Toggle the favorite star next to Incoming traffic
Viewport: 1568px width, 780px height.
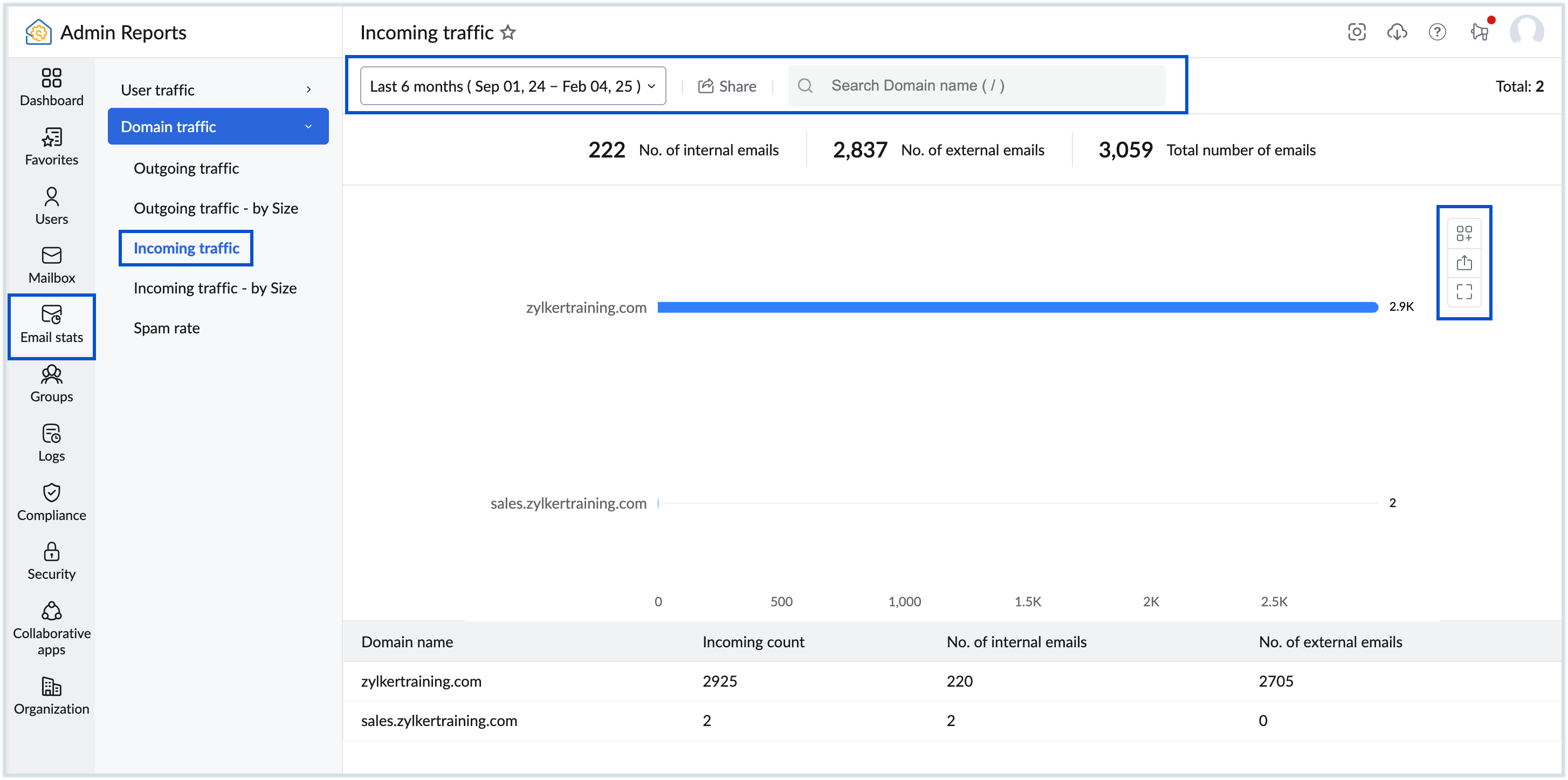pyautogui.click(x=509, y=33)
